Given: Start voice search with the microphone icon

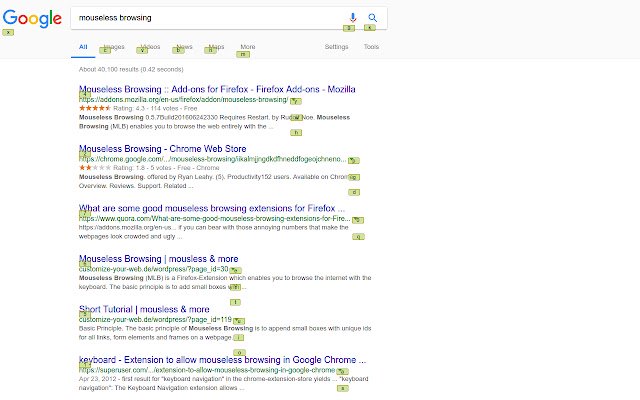Looking at the screenshot, I should (x=353, y=18).
